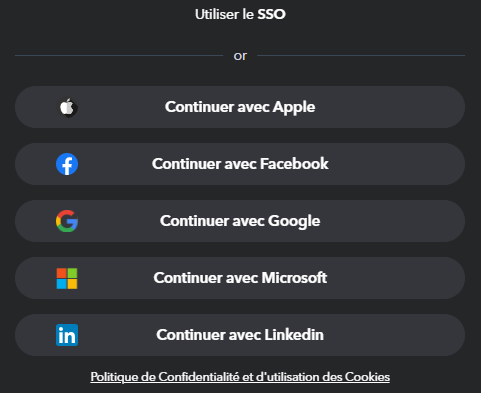
Task: Choose Continuer avec Facebook label
Action: pyautogui.click(x=240, y=164)
